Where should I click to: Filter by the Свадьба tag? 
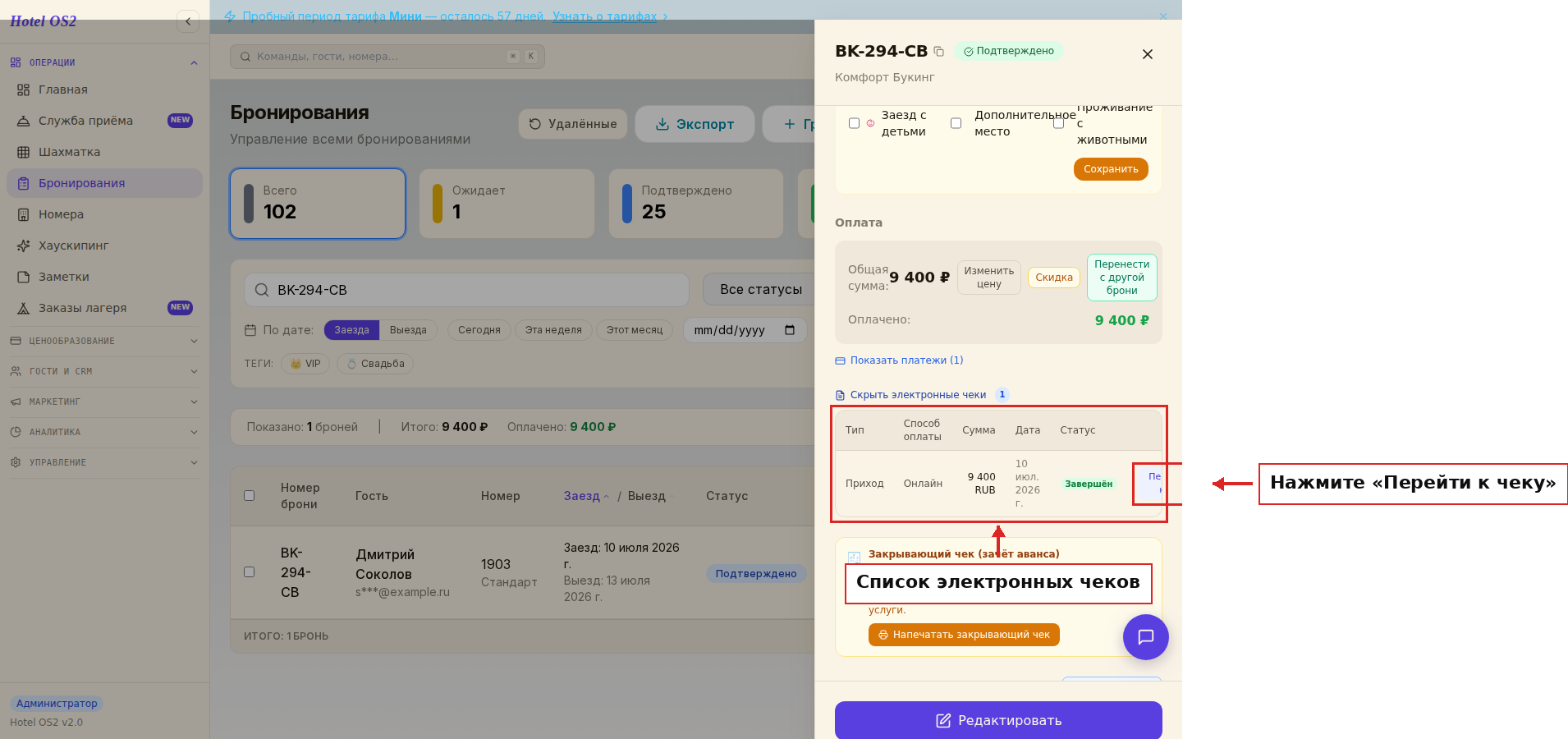pos(375,364)
